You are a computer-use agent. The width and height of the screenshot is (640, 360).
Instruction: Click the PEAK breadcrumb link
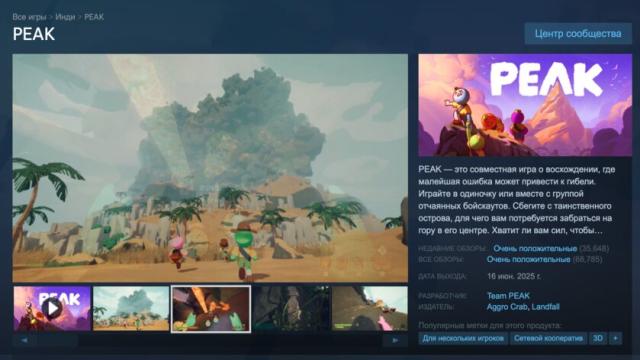94,17
